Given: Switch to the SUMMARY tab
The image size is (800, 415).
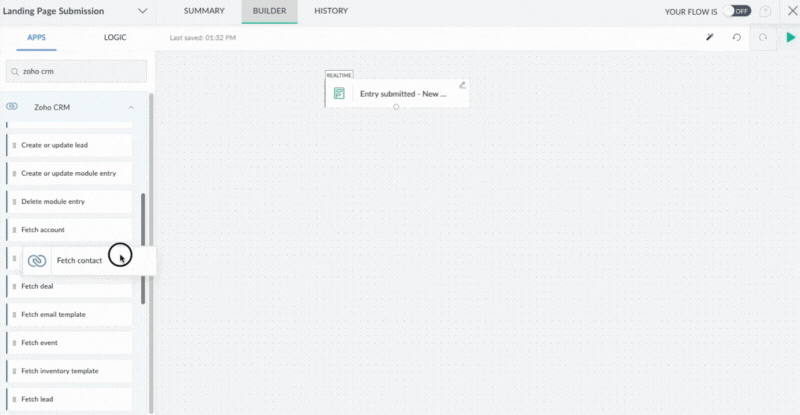Looking at the screenshot, I should [204, 11].
